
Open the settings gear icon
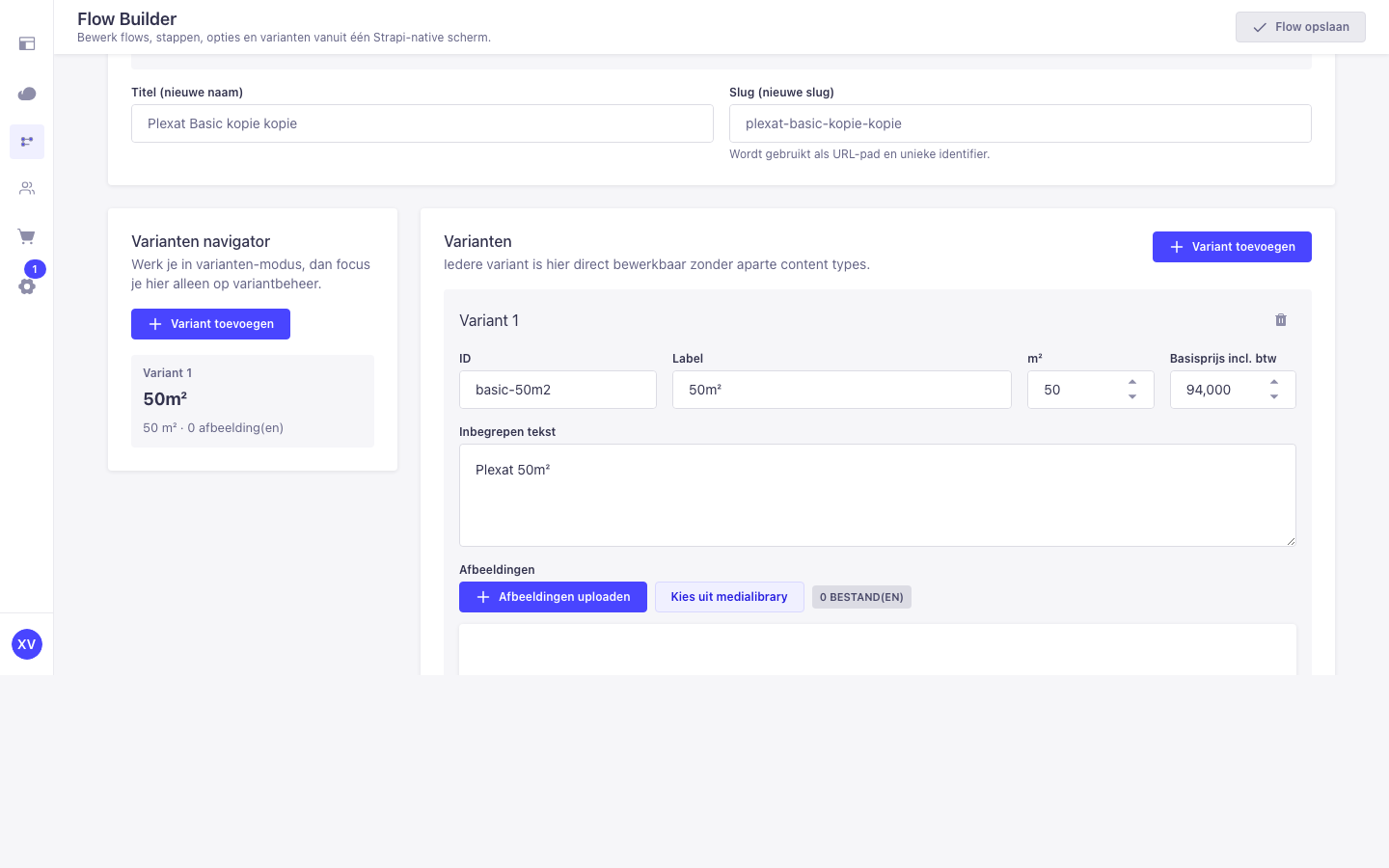(x=27, y=286)
